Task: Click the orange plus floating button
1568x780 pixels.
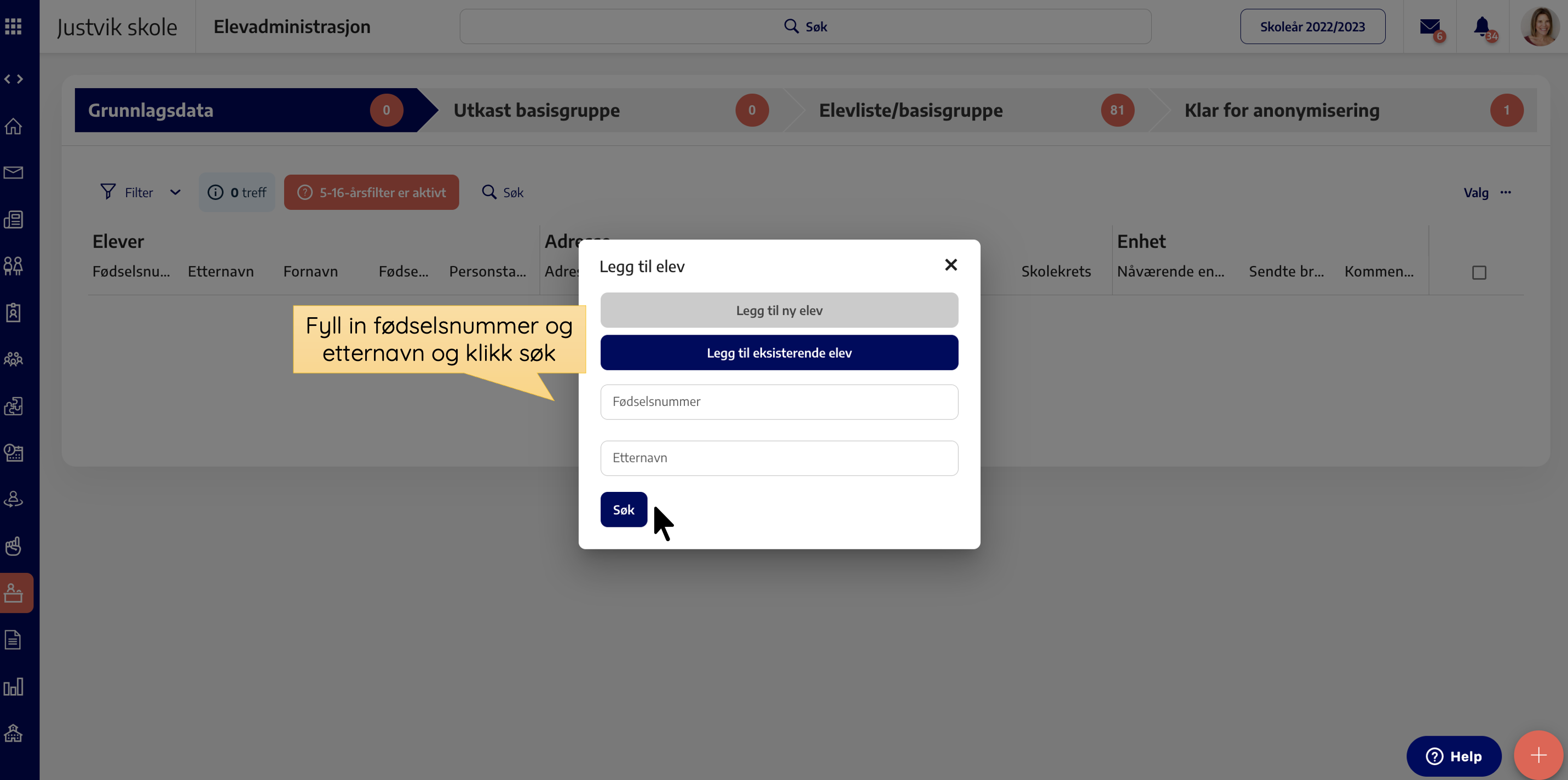Action: pyautogui.click(x=1538, y=755)
